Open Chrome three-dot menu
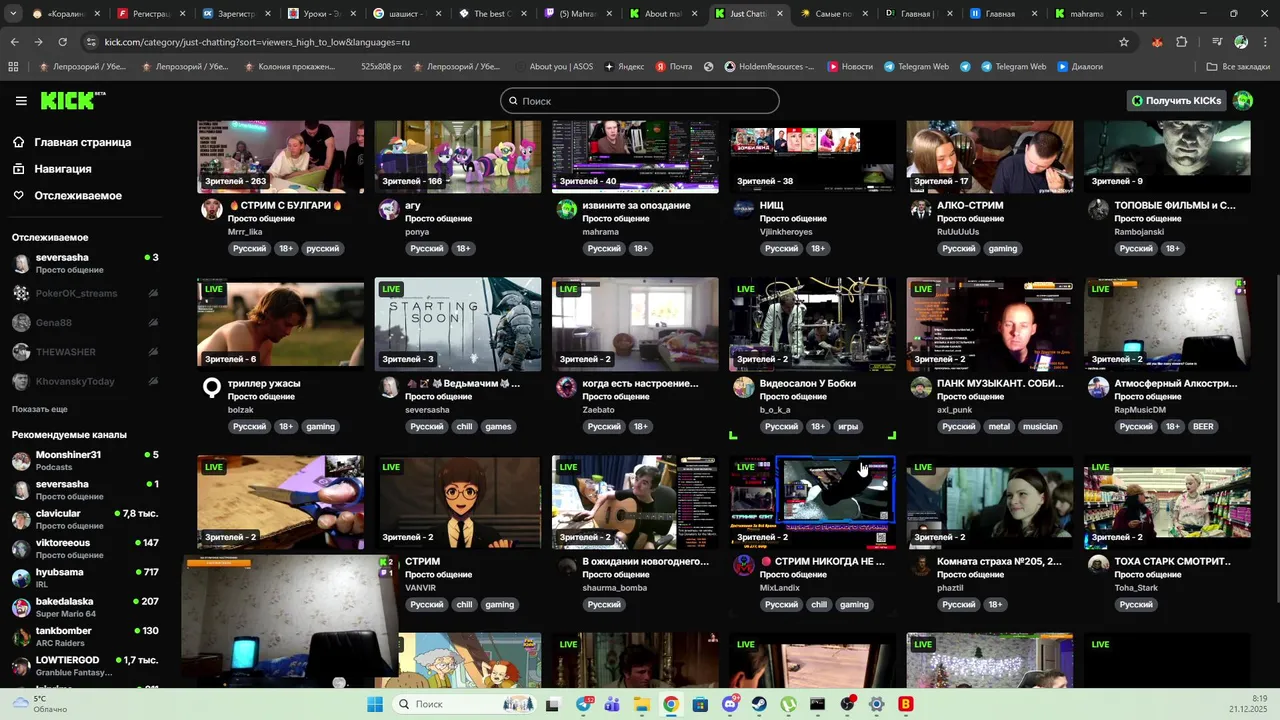The width and height of the screenshot is (1280, 720). click(1265, 42)
